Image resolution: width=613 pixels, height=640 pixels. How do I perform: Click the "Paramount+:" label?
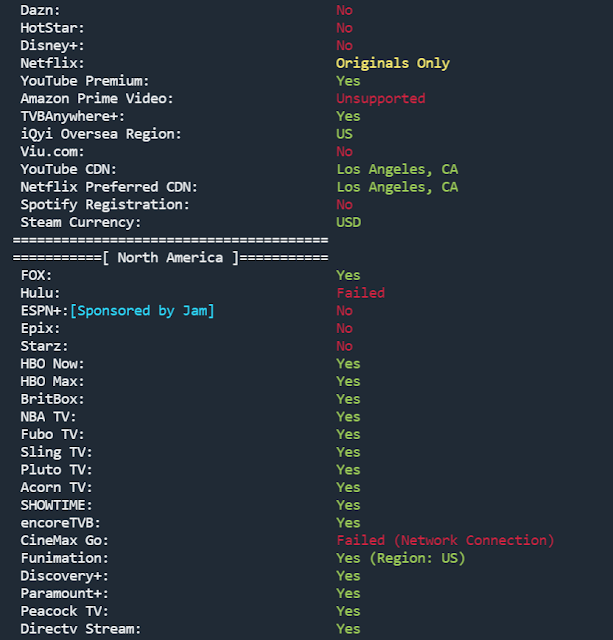coord(65,593)
